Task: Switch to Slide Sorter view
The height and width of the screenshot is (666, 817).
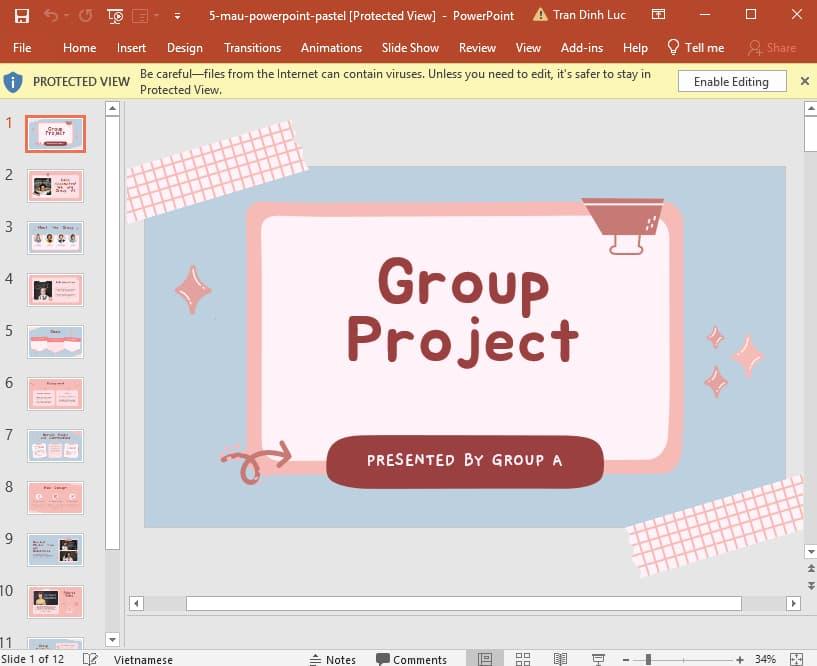Action: coord(522,659)
